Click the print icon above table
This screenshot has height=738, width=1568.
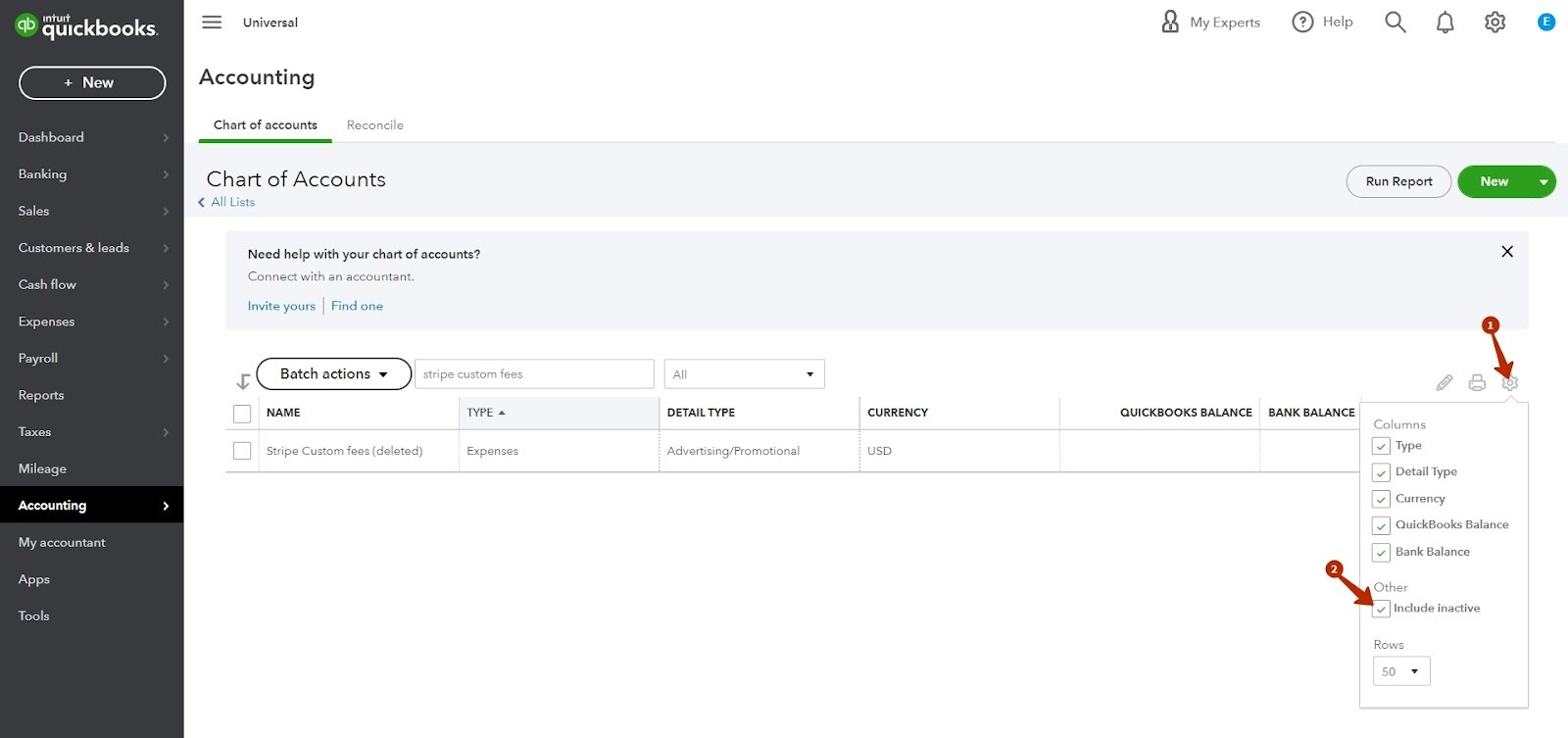pos(1477,382)
